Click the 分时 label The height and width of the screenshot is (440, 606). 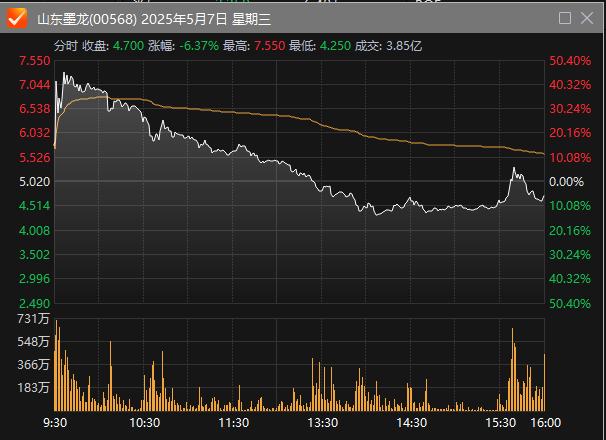coord(66,46)
